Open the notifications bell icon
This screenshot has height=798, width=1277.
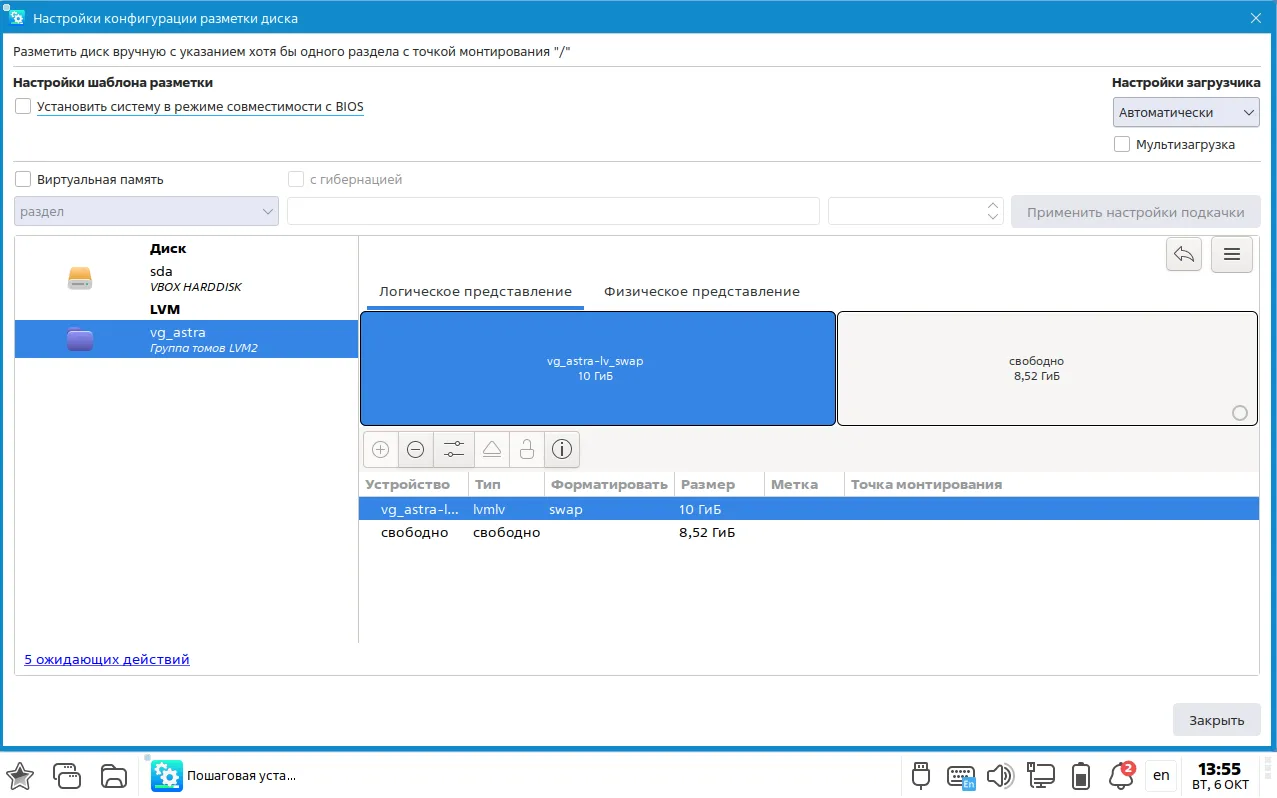point(1121,775)
